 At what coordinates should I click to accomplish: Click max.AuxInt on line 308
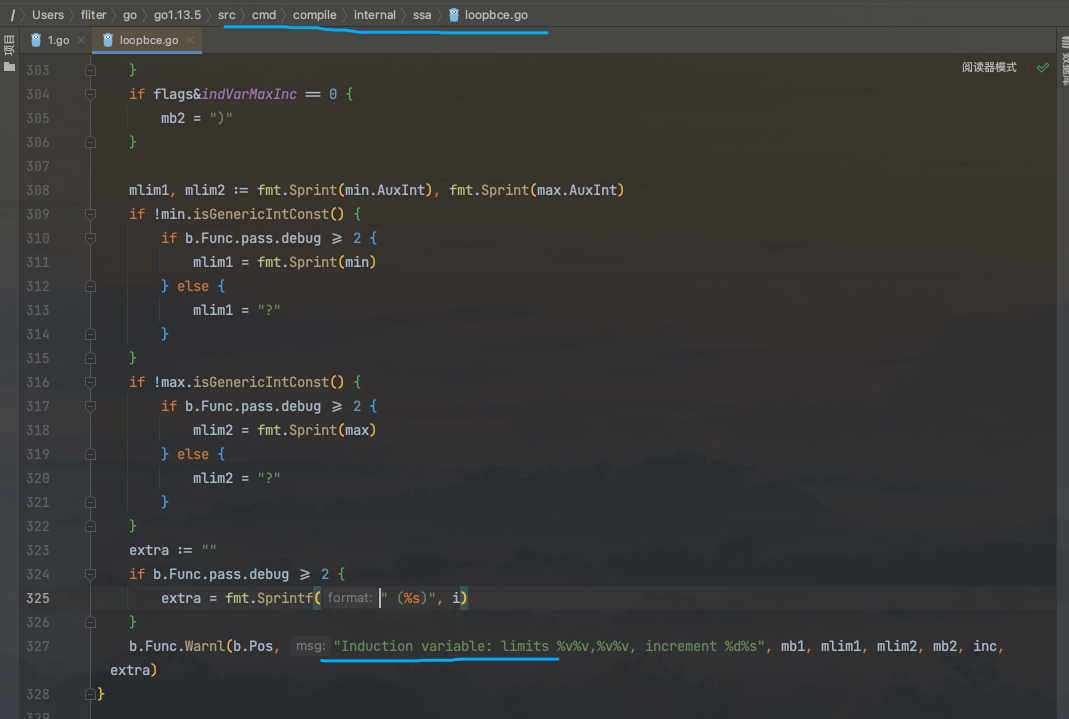(x=577, y=190)
